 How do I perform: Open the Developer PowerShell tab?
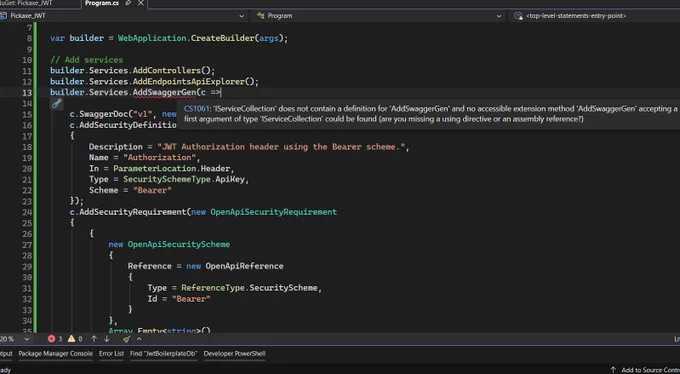click(235, 354)
